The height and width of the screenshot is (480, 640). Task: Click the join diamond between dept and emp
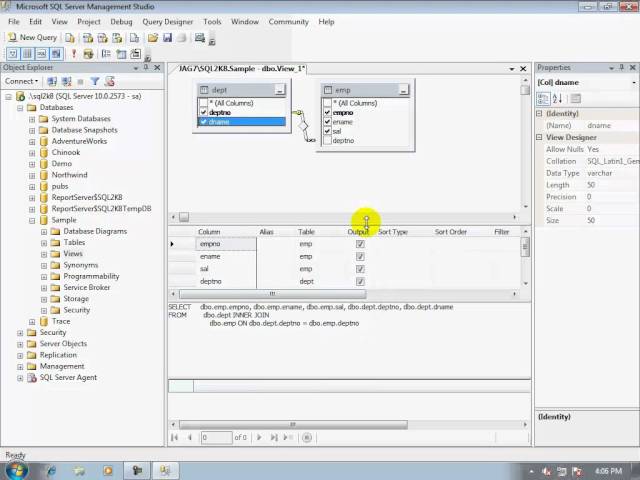coord(303,126)
